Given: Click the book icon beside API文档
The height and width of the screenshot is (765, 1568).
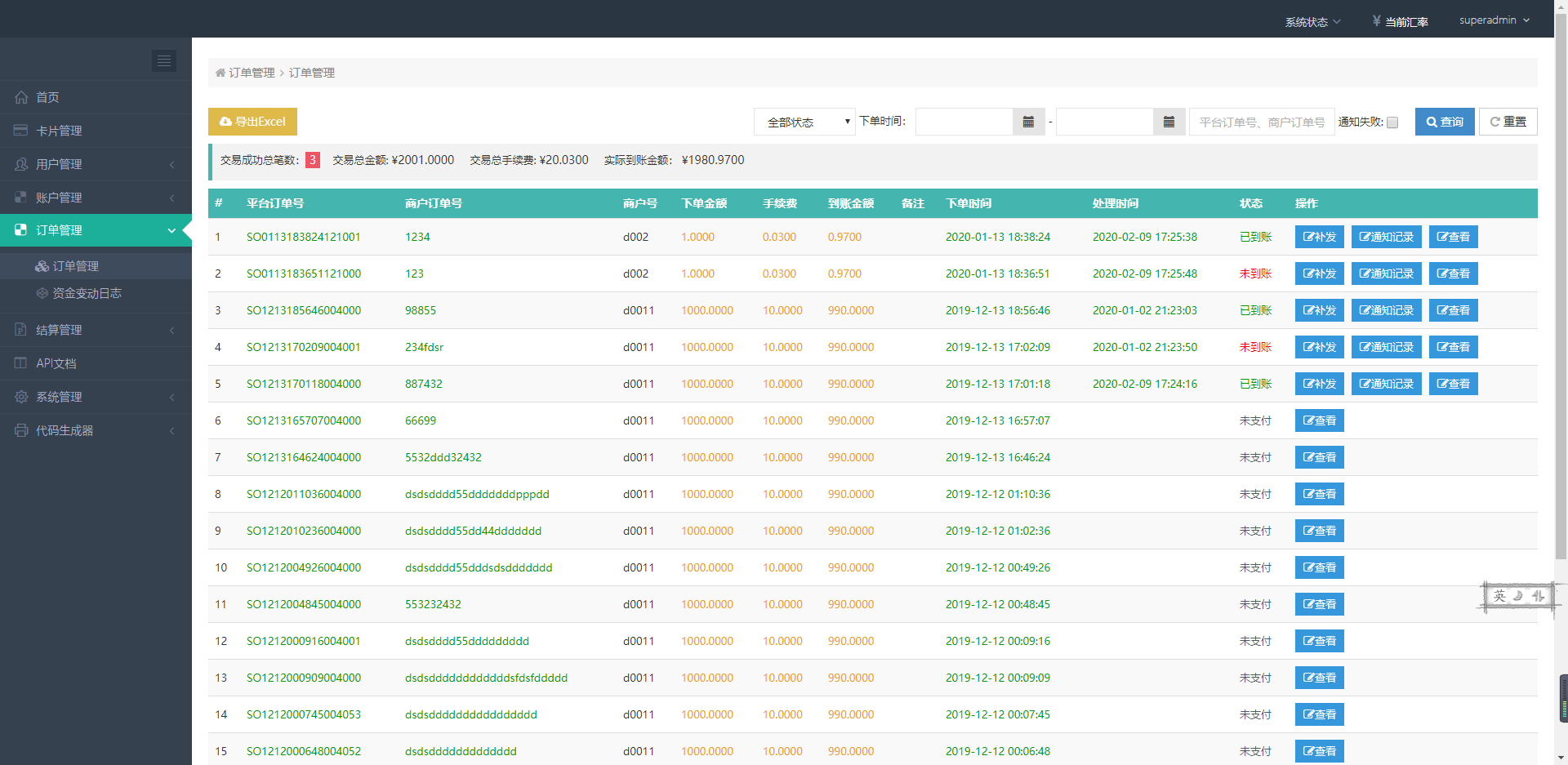Looking at the screenshot, I should point(21,363).
